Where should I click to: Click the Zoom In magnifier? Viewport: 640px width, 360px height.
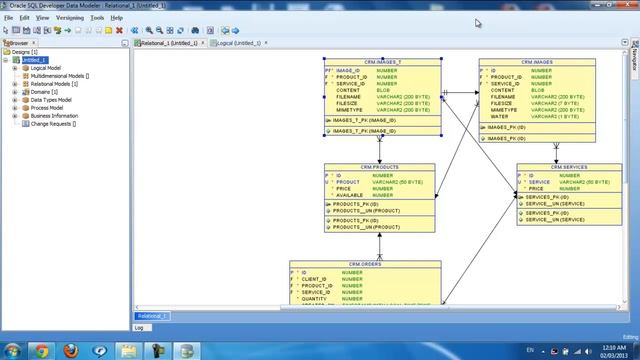pyautogui.click(x=149, y=30)
